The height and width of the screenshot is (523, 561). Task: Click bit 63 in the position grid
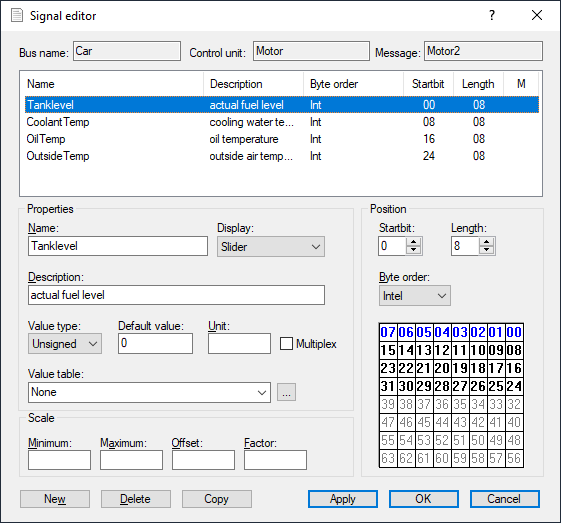[x=388, y=459]
